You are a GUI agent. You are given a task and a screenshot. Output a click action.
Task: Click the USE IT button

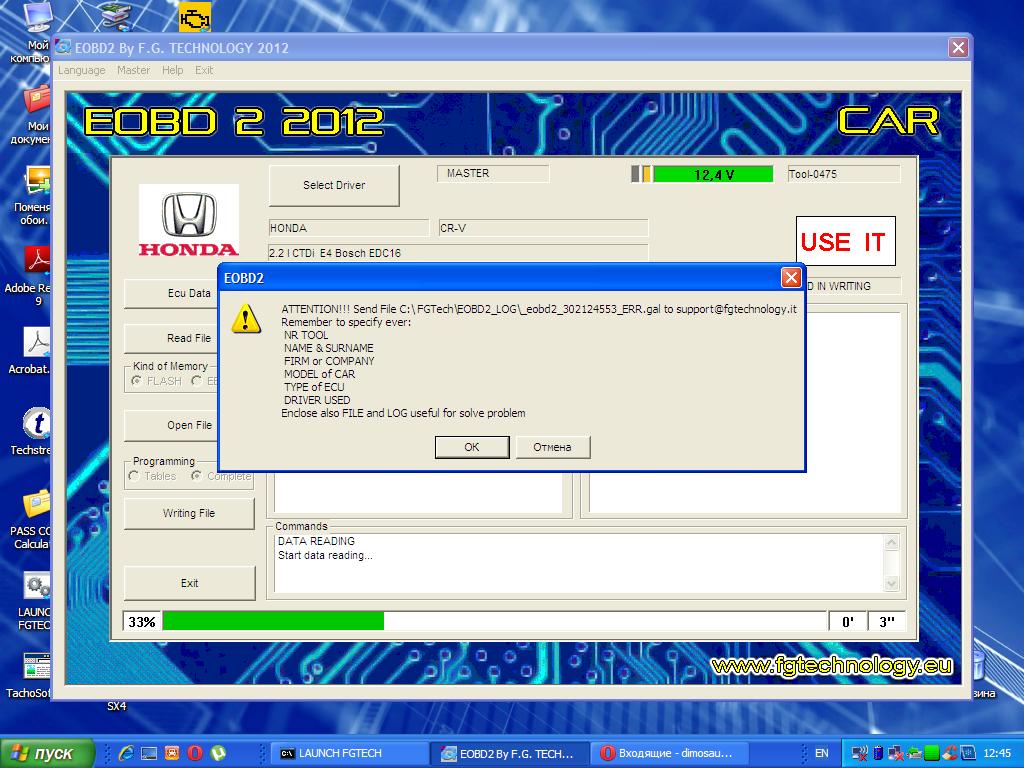click(x=846, y=241)
